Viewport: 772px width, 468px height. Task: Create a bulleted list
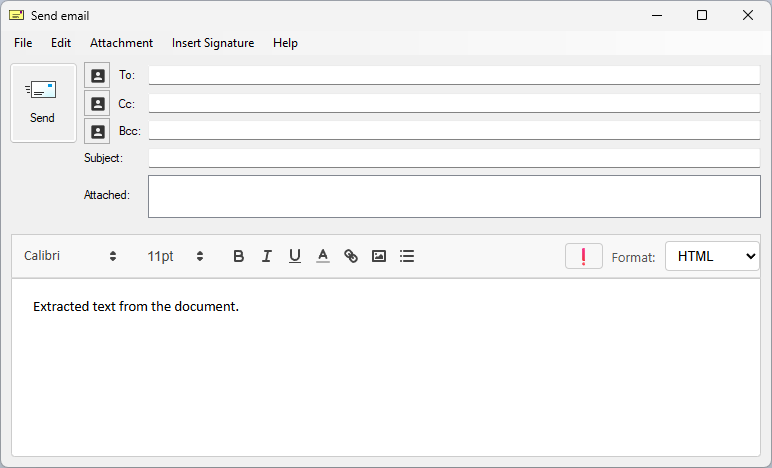[x=407, y=256]
